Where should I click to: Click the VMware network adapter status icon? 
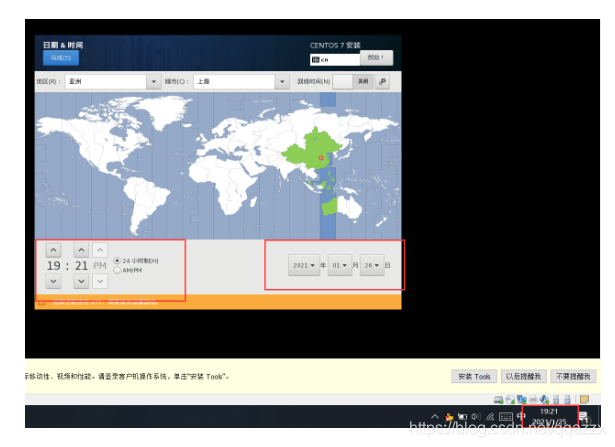click(x=522, y=400)
